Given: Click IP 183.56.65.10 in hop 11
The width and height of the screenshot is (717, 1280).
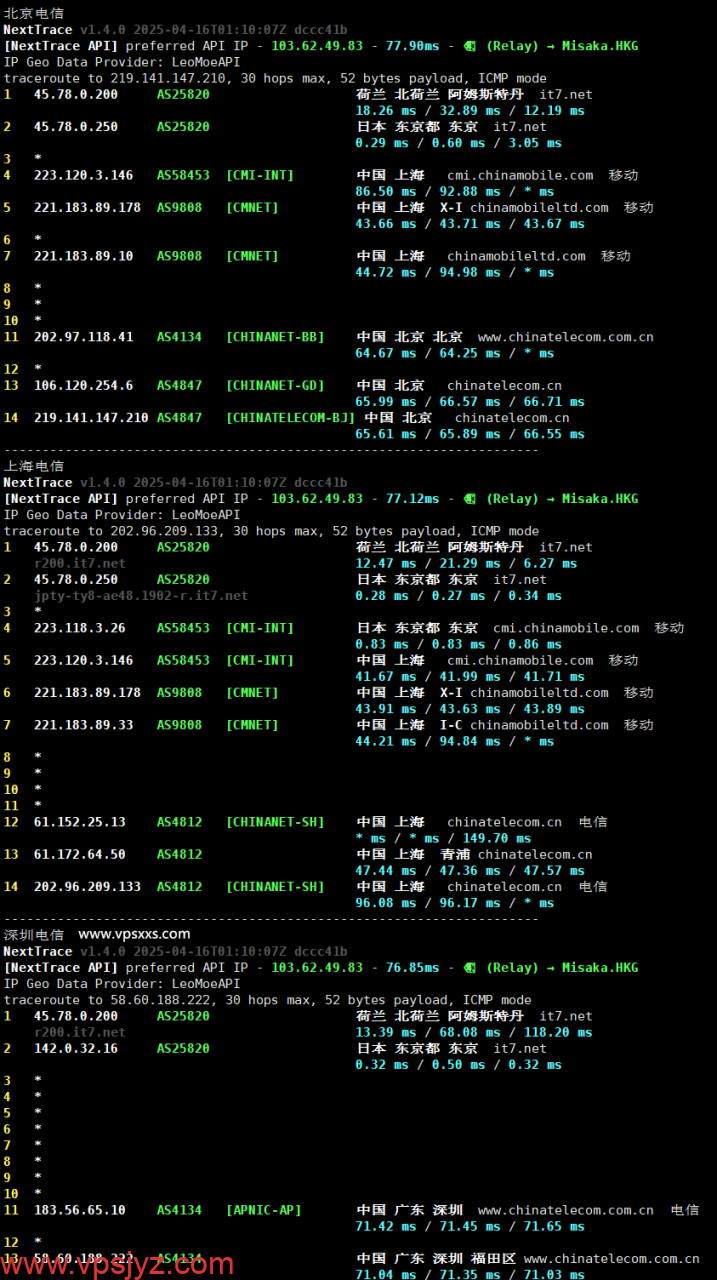Looking at the screenshot, I should 80,1210.
